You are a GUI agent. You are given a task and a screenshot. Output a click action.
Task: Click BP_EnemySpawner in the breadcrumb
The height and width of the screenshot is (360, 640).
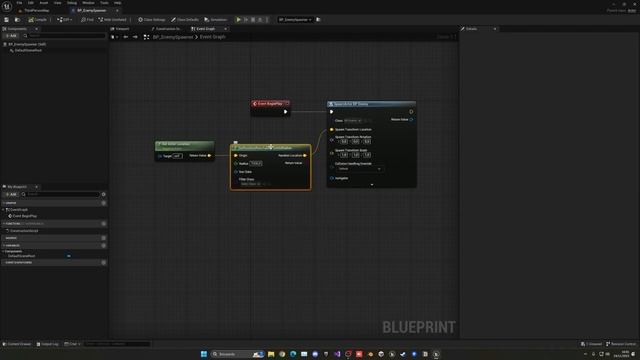point(173,37)
